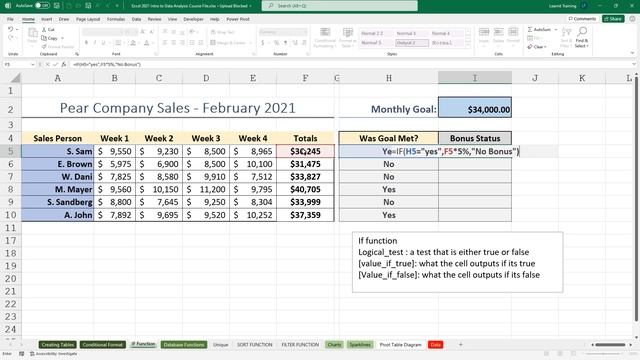Expand the formula bar
640x360 pixels.
tap(634, 64)
